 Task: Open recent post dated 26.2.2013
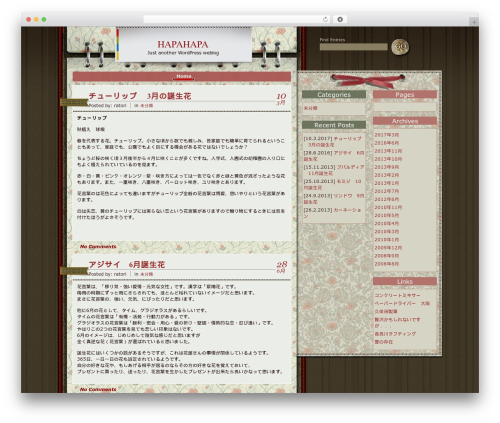(333, 213)
